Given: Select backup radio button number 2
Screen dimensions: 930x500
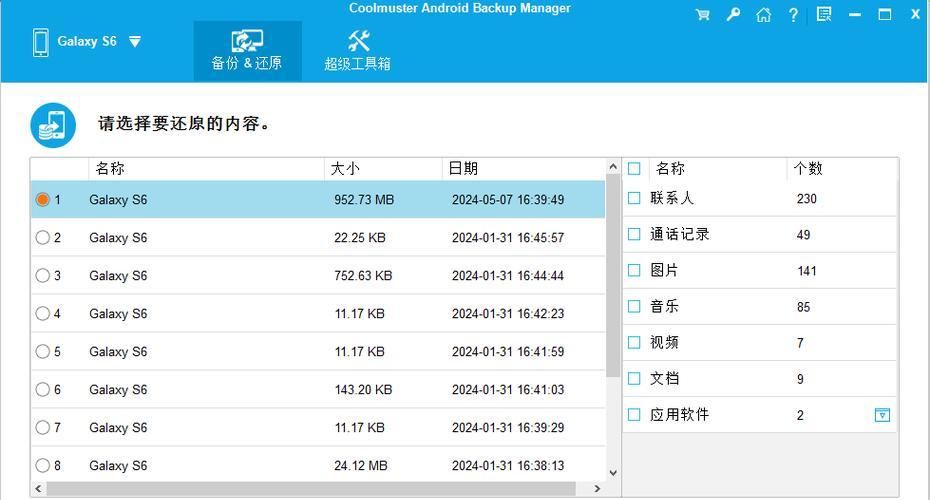Looking at the screenshot, I should pyautogui.click(x=42, y=237).
